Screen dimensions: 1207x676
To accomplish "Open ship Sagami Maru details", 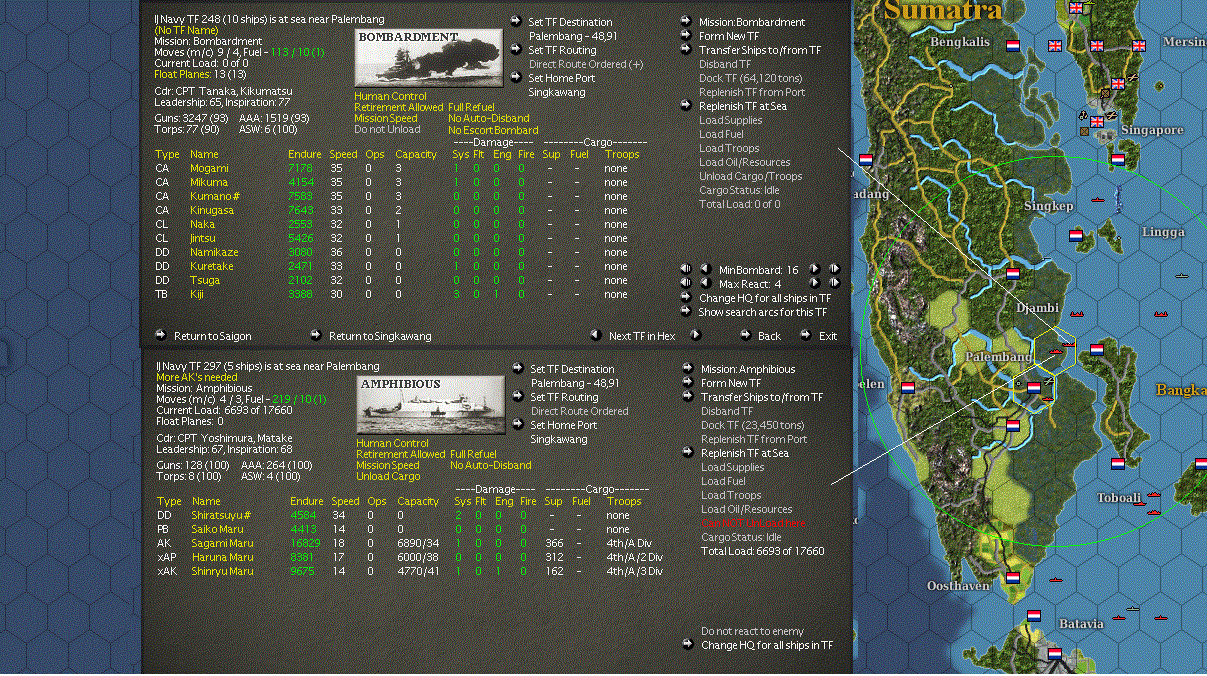I will pos(221,543).
